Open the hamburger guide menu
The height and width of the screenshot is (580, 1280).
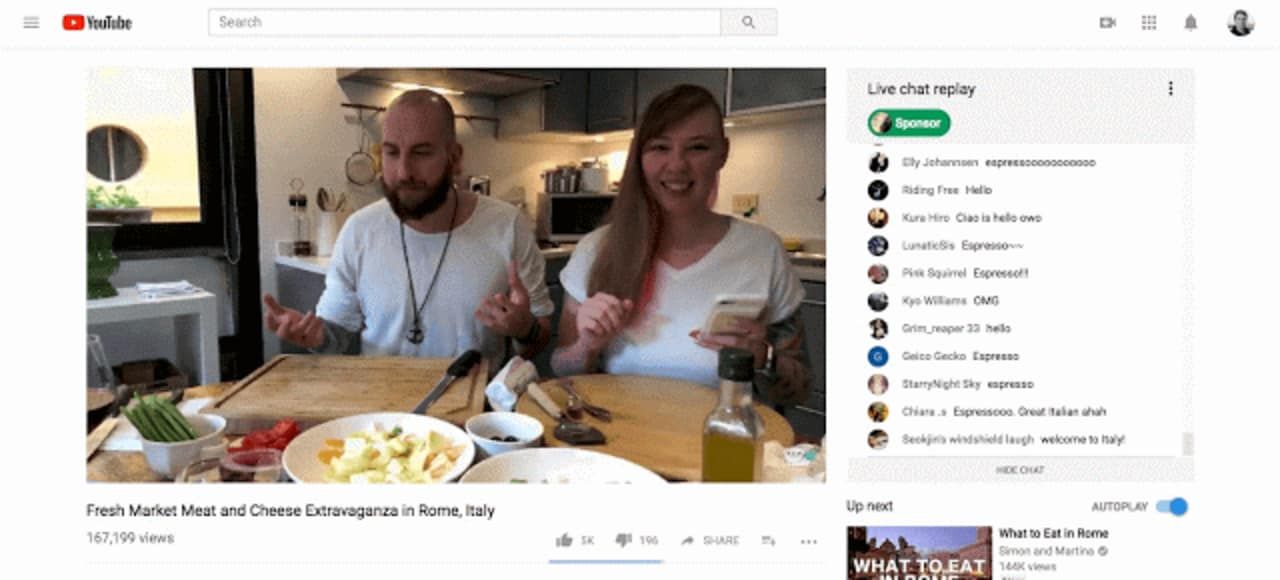31,22
